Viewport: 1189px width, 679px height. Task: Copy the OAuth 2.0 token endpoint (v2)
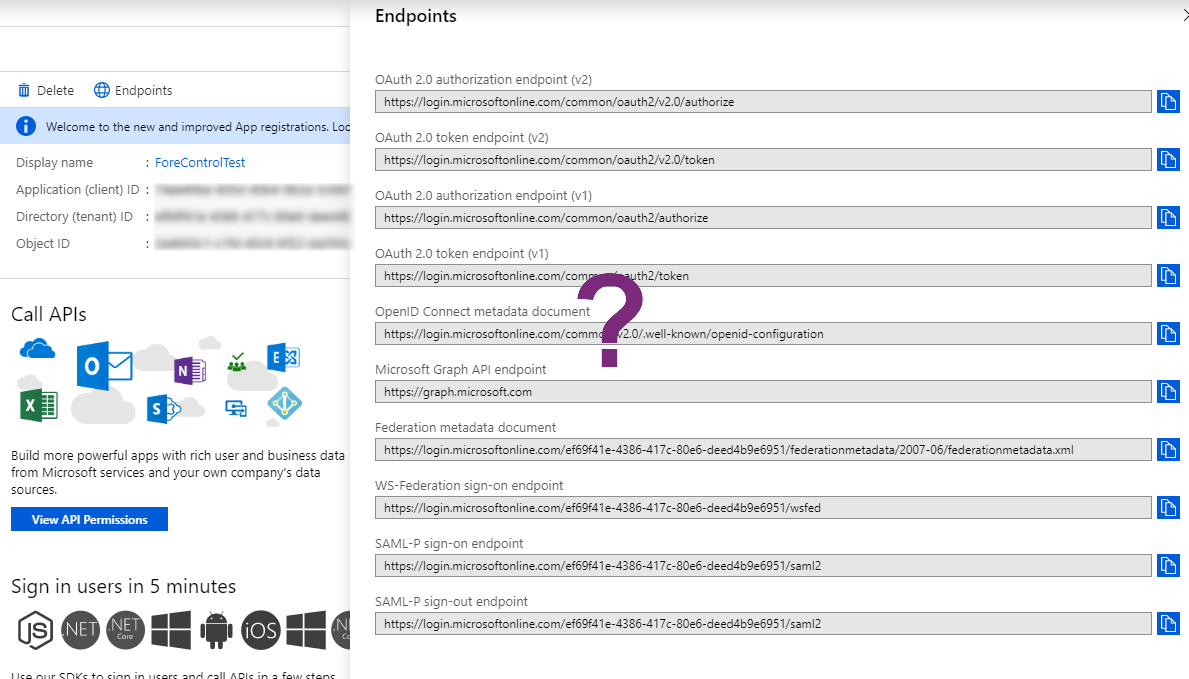coord(1168,159)
